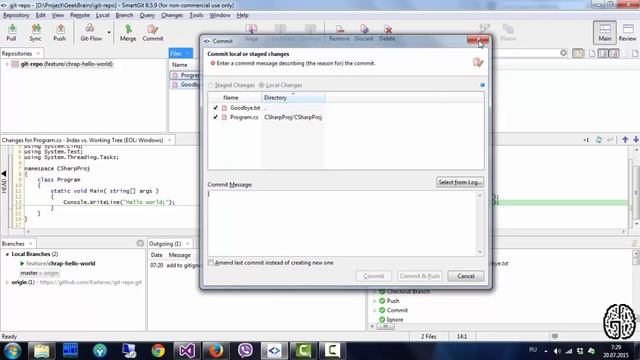Click the Select from Log button
Viewport: 640px width, 360px height.
click(460, 182)
